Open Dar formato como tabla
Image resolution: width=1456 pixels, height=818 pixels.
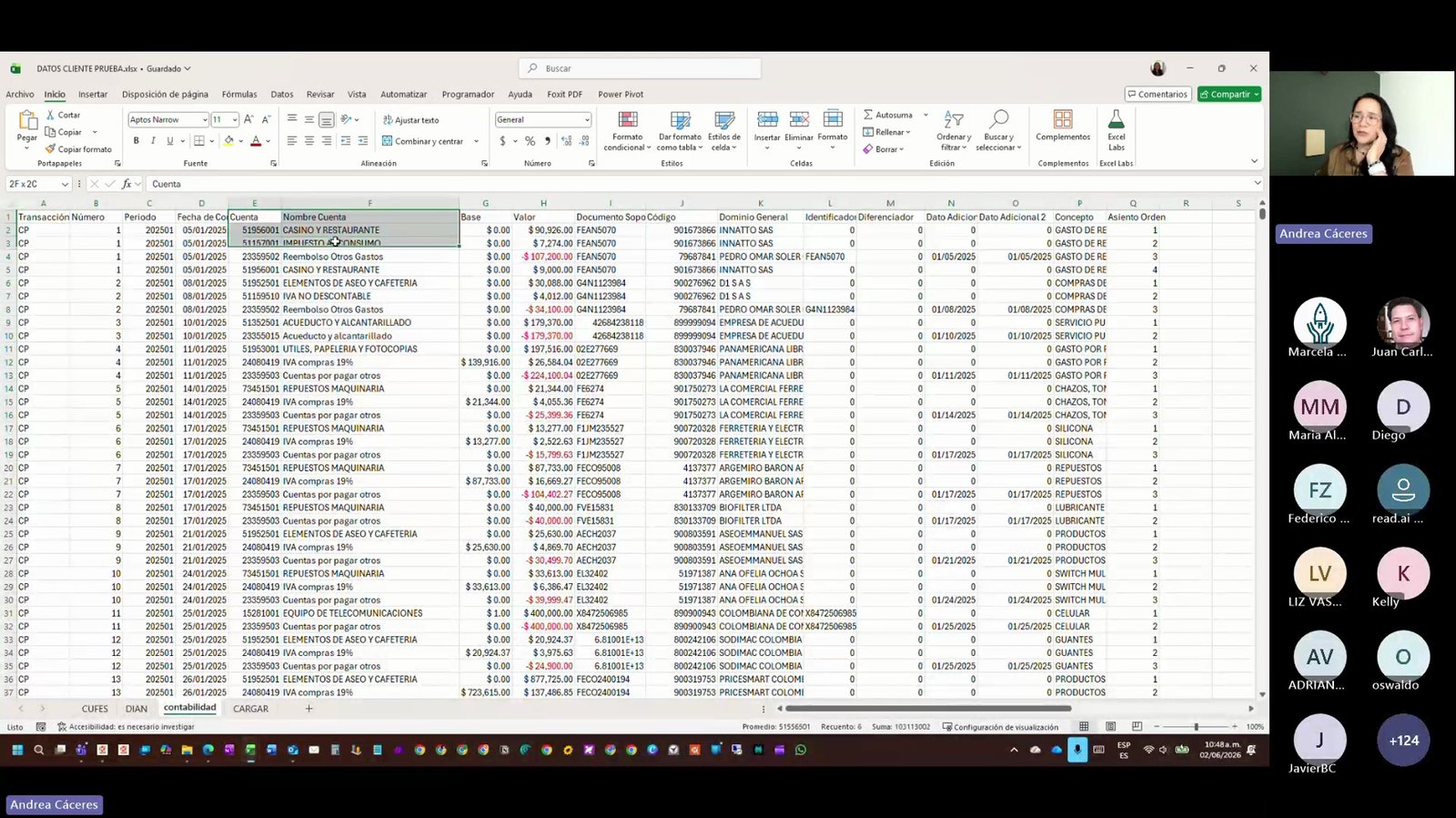pos(680,131)
